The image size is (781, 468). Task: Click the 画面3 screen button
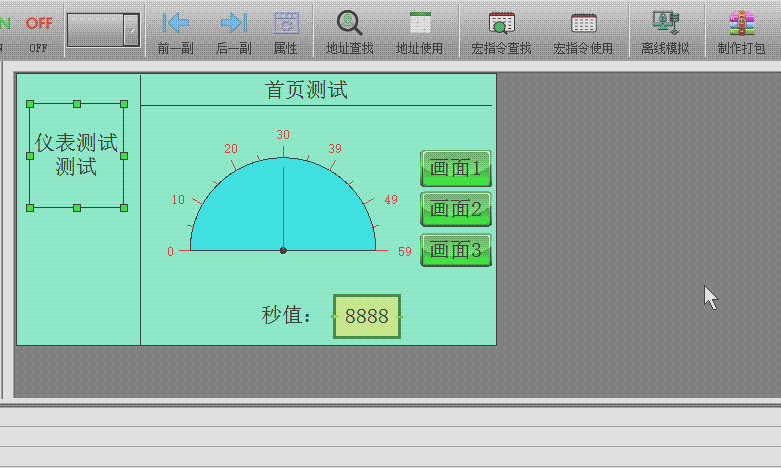point(456,250)
